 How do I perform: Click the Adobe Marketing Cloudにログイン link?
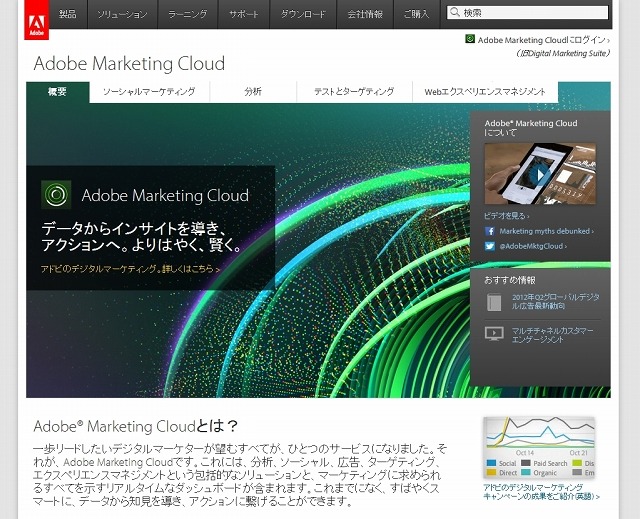(x=543, y=40)
